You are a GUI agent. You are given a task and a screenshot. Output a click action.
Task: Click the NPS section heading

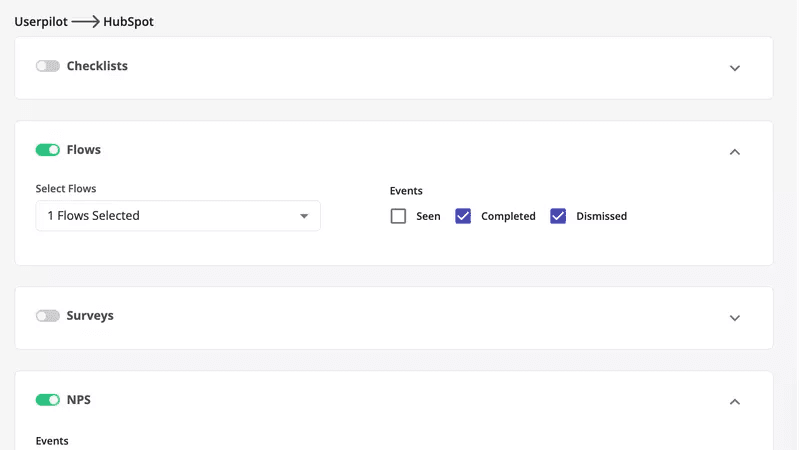(x=78, y=400)
